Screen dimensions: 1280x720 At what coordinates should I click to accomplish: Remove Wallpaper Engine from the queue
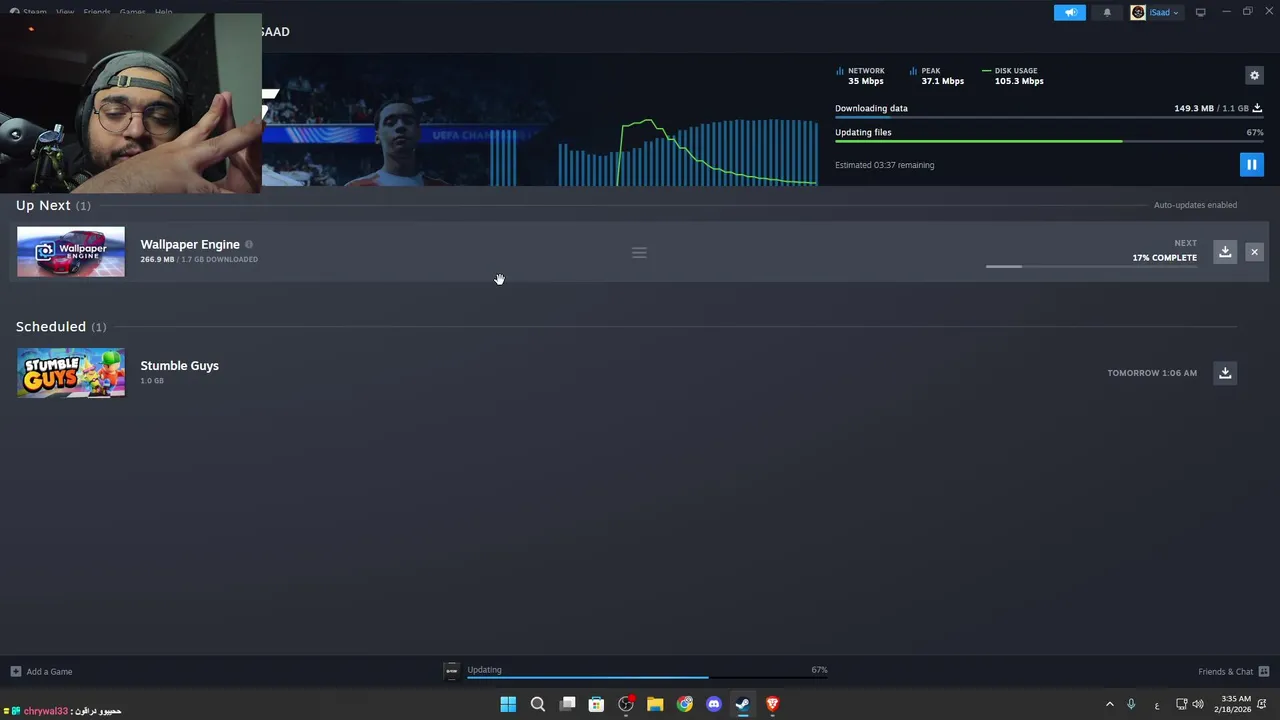[x=1254, y=252]
